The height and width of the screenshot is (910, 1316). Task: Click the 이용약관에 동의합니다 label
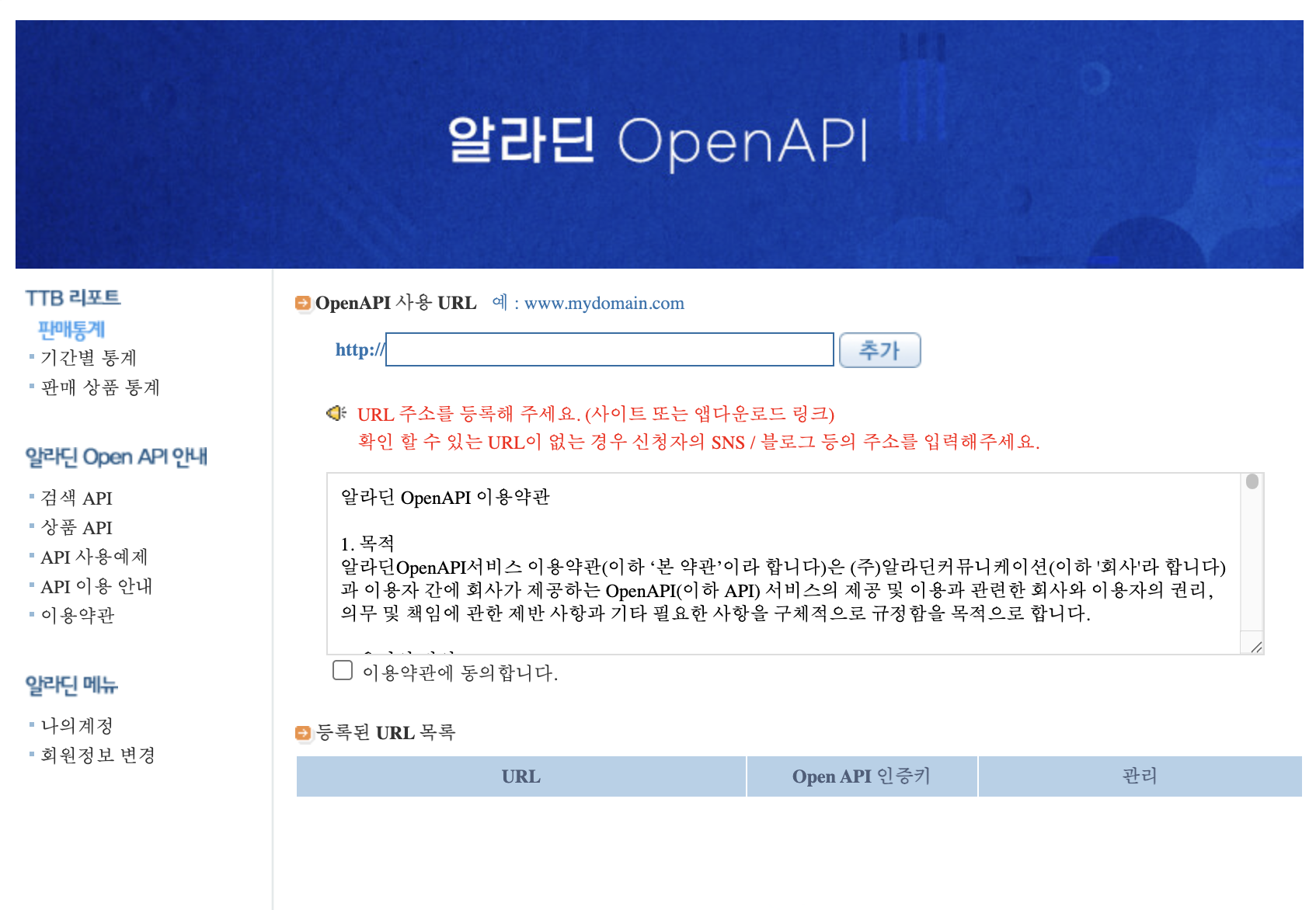[460, 672]
